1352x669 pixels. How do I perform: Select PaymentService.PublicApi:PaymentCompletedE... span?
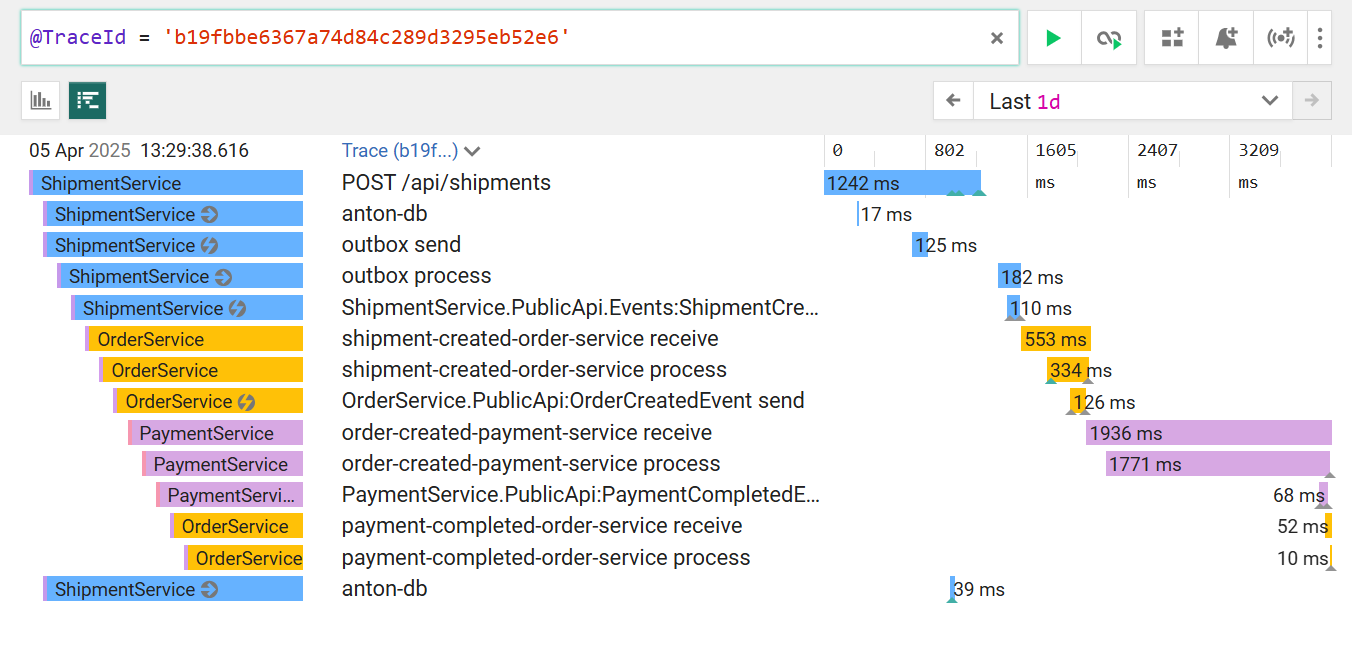point(580,495)
